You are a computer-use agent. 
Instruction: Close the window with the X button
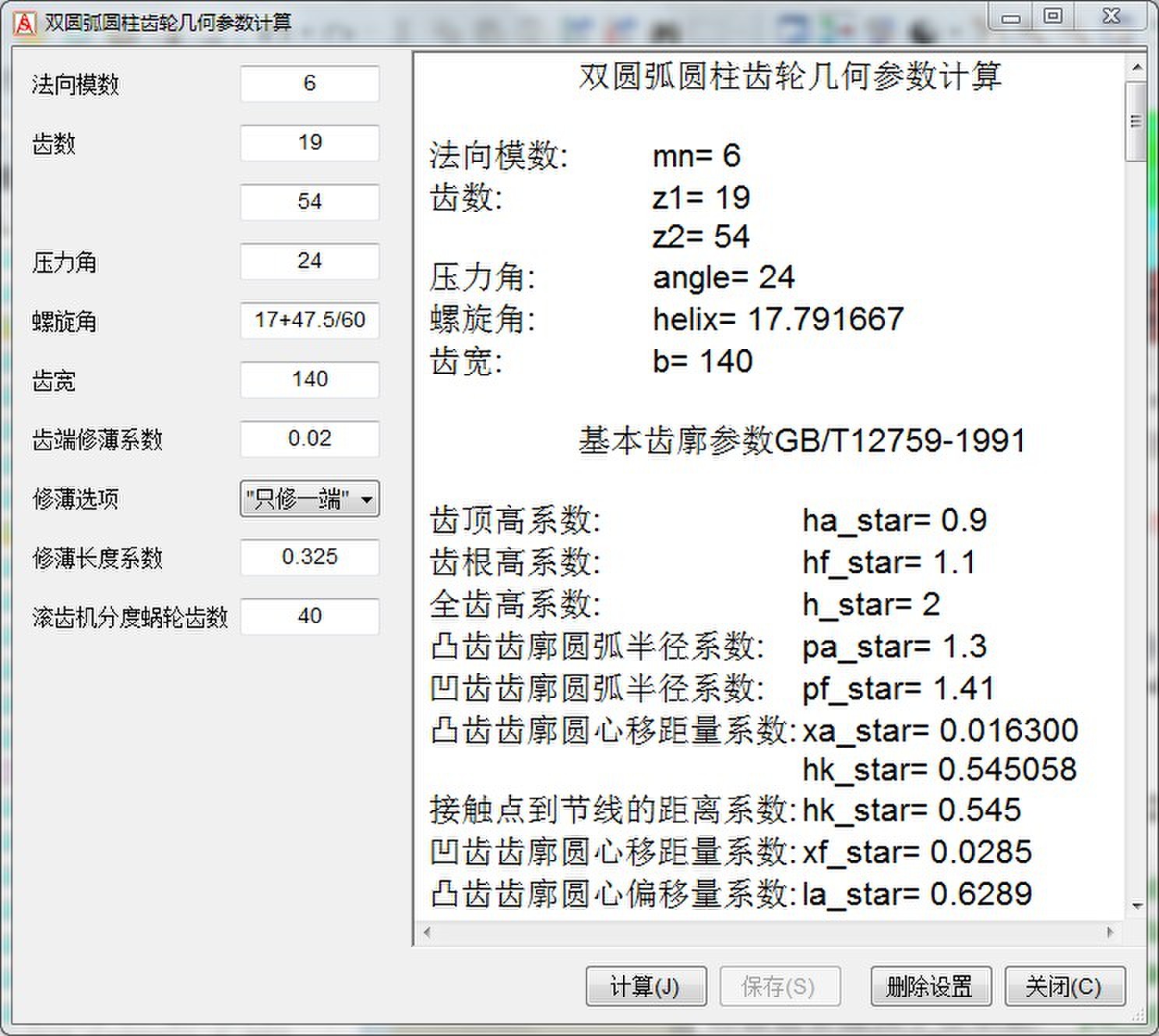click(1111, 17)
